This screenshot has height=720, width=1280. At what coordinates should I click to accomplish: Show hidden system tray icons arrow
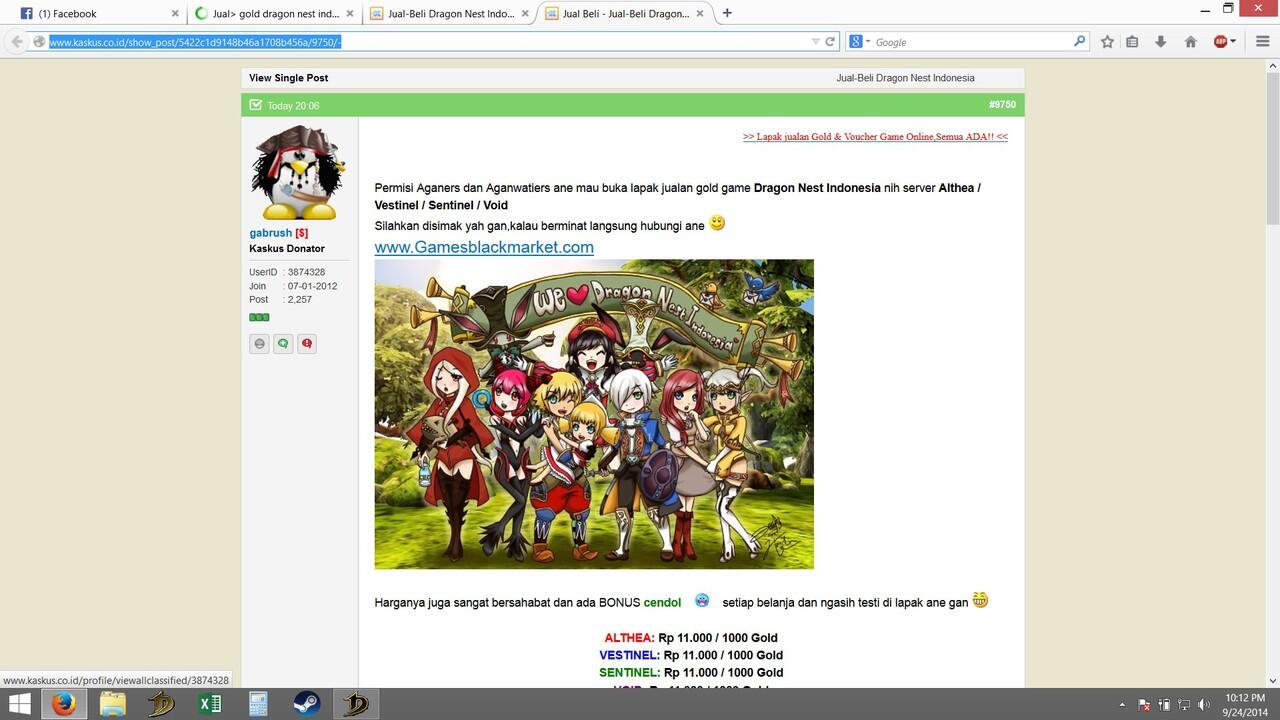point(1122,704)
